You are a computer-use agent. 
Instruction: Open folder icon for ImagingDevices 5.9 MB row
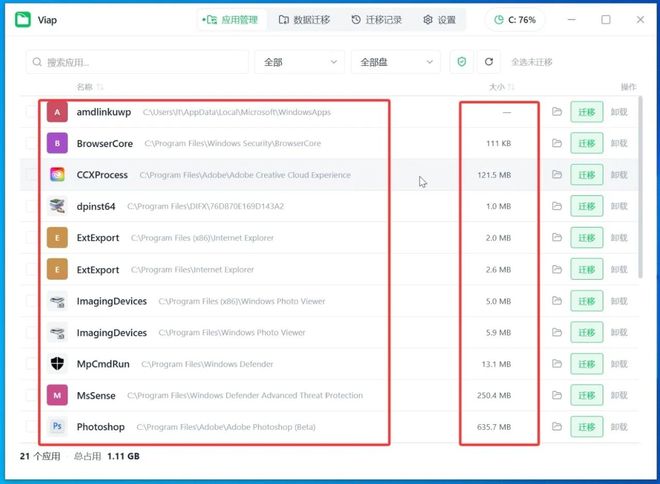[x=557, y=332]
